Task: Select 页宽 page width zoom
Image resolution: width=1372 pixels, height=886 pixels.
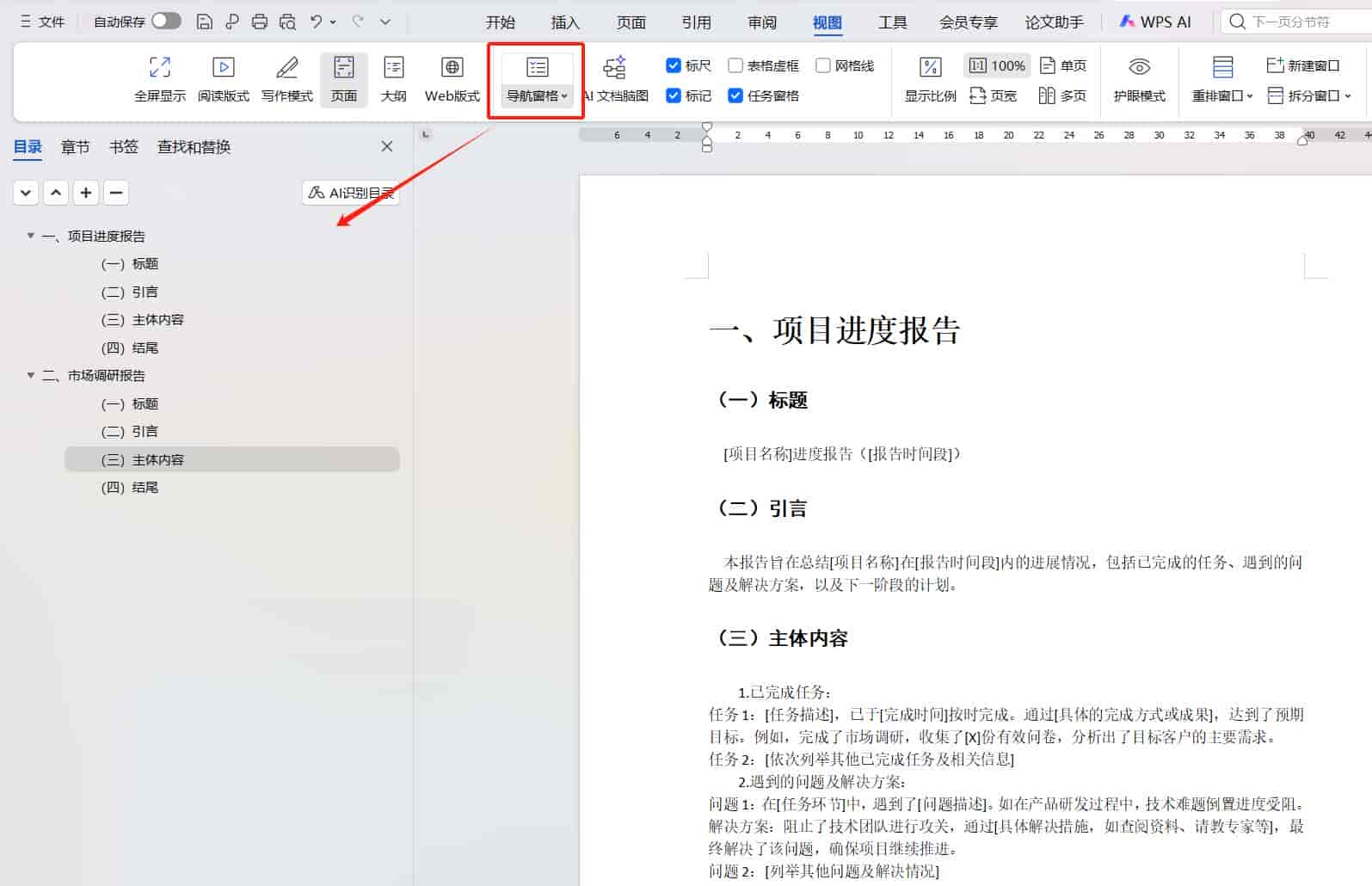Action: (994, 95)
